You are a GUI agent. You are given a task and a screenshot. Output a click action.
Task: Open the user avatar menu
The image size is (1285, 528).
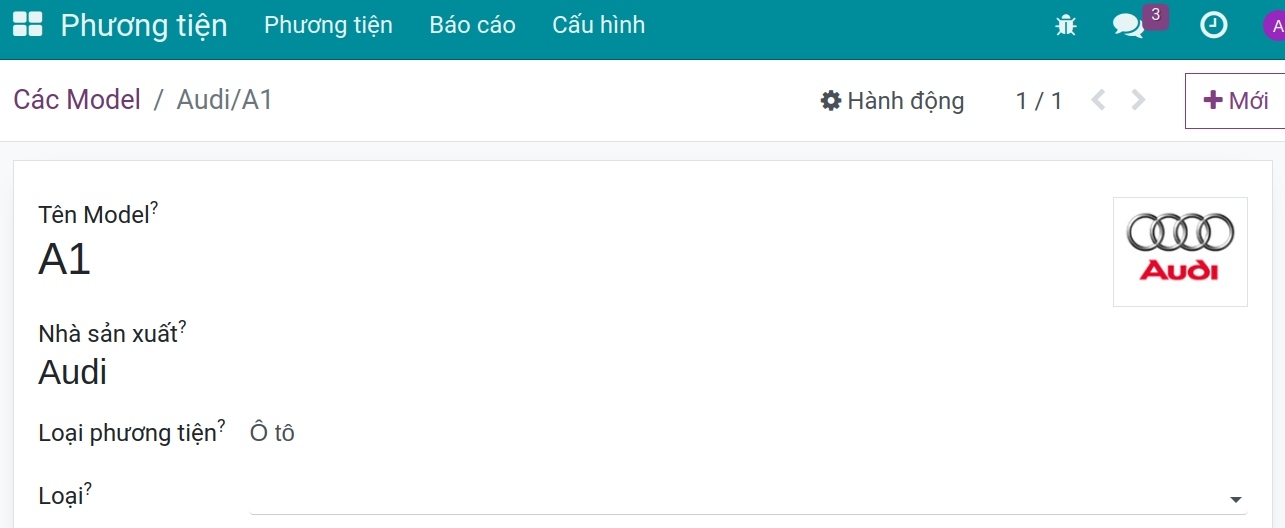pos(1274,26)
